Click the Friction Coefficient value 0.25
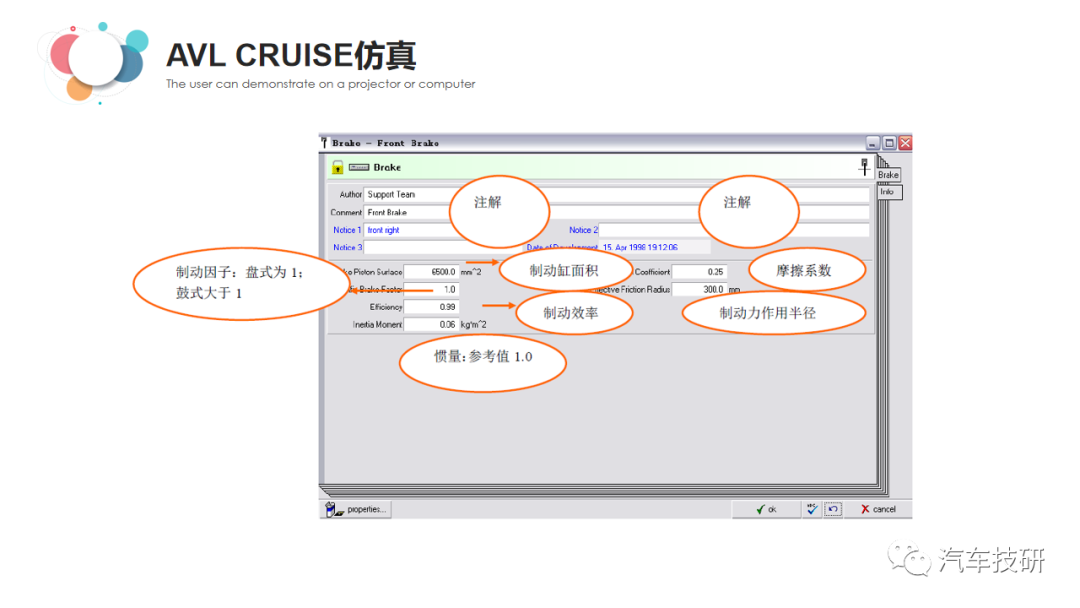1080x608 pixels. point(698,272)
